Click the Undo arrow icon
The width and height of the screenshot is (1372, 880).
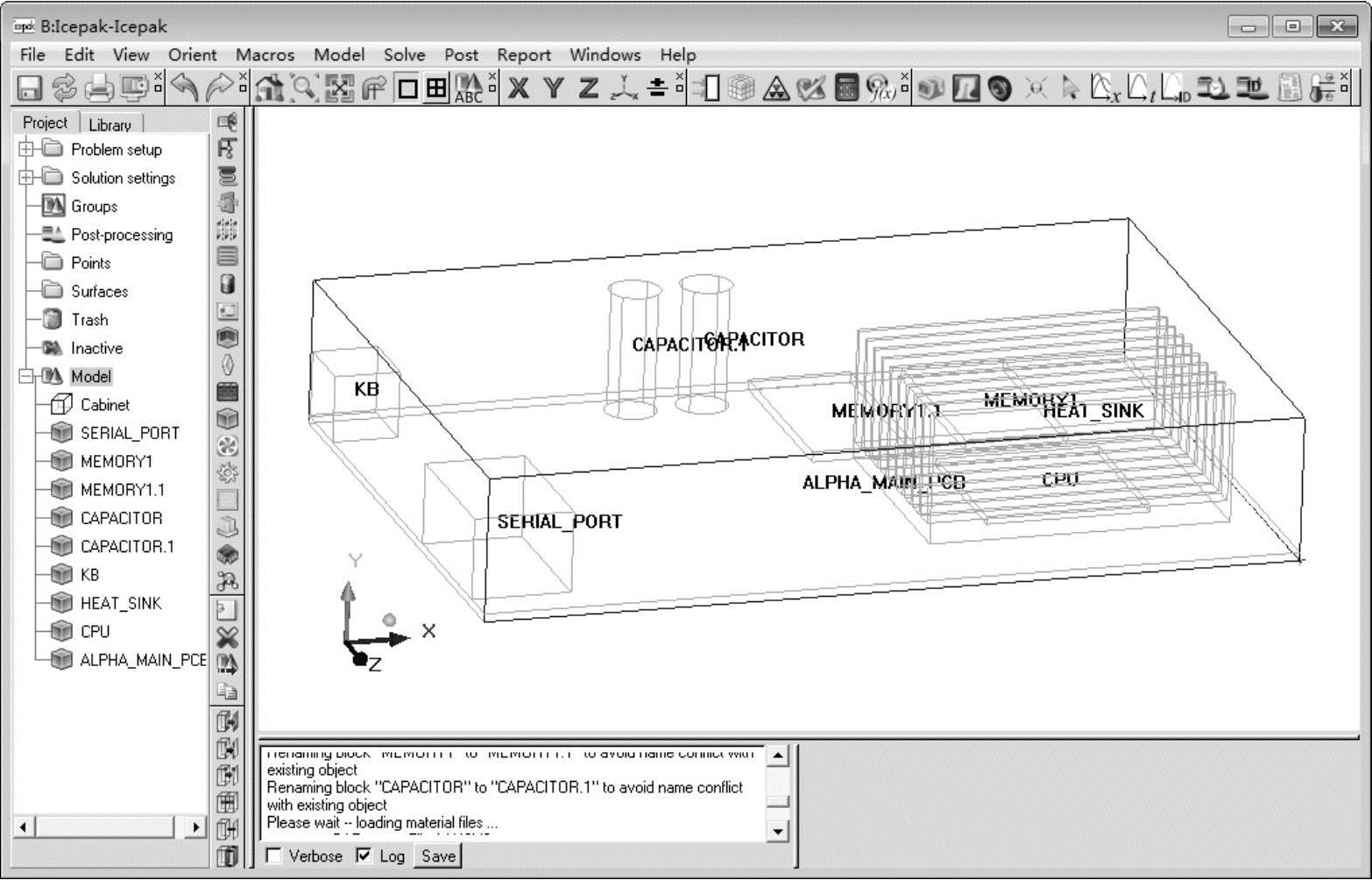[184, 88]
